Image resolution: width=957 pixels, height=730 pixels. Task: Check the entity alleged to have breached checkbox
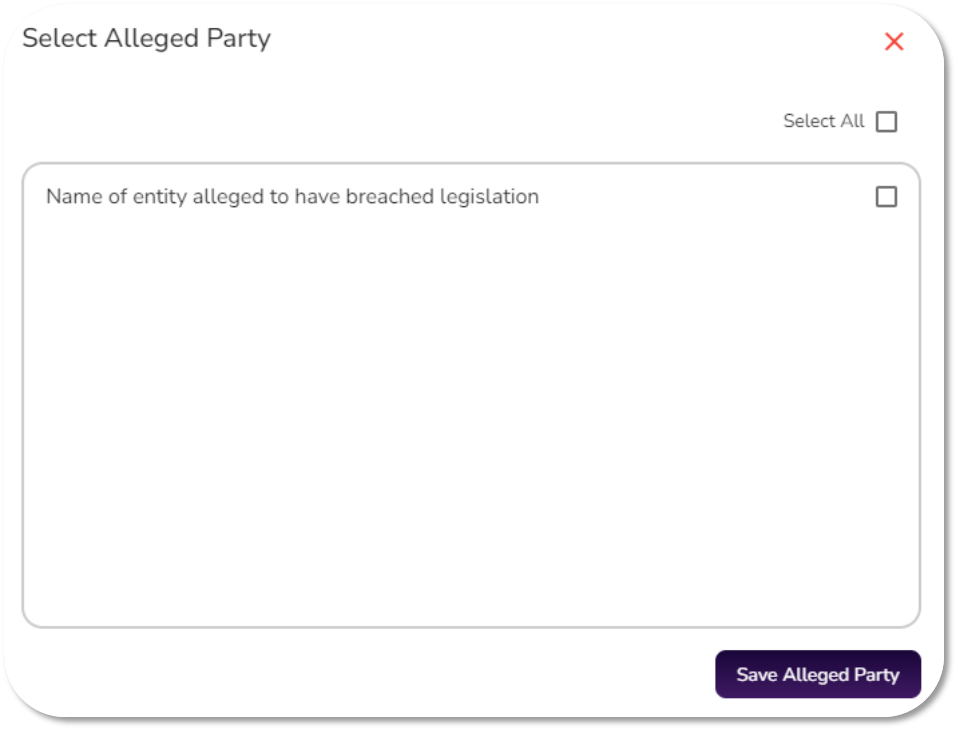pos(886,197)
